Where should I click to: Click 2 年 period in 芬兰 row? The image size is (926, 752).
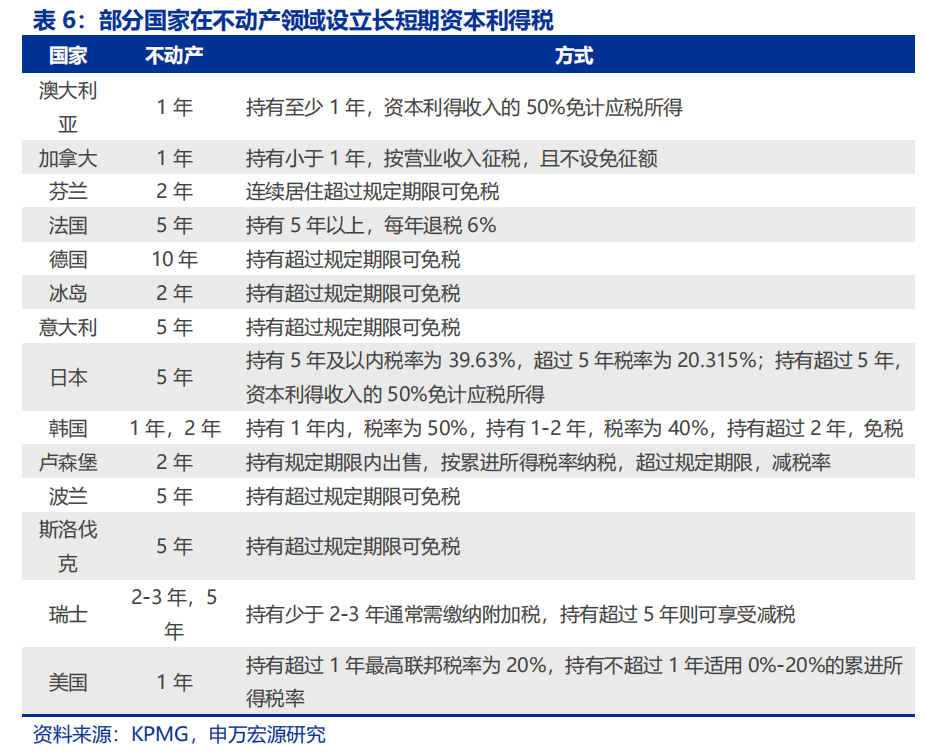[174, 191]
